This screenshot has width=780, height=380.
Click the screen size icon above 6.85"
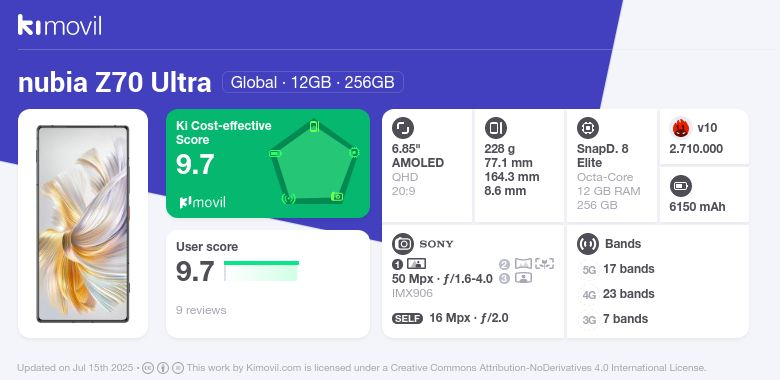point(402,128)
